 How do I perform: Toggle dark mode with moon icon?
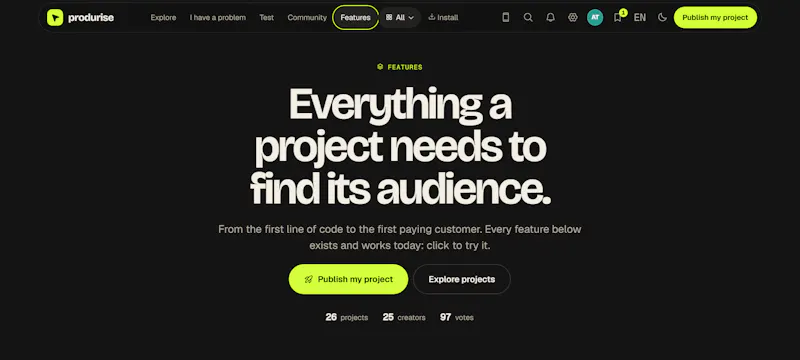coord(662,17)
